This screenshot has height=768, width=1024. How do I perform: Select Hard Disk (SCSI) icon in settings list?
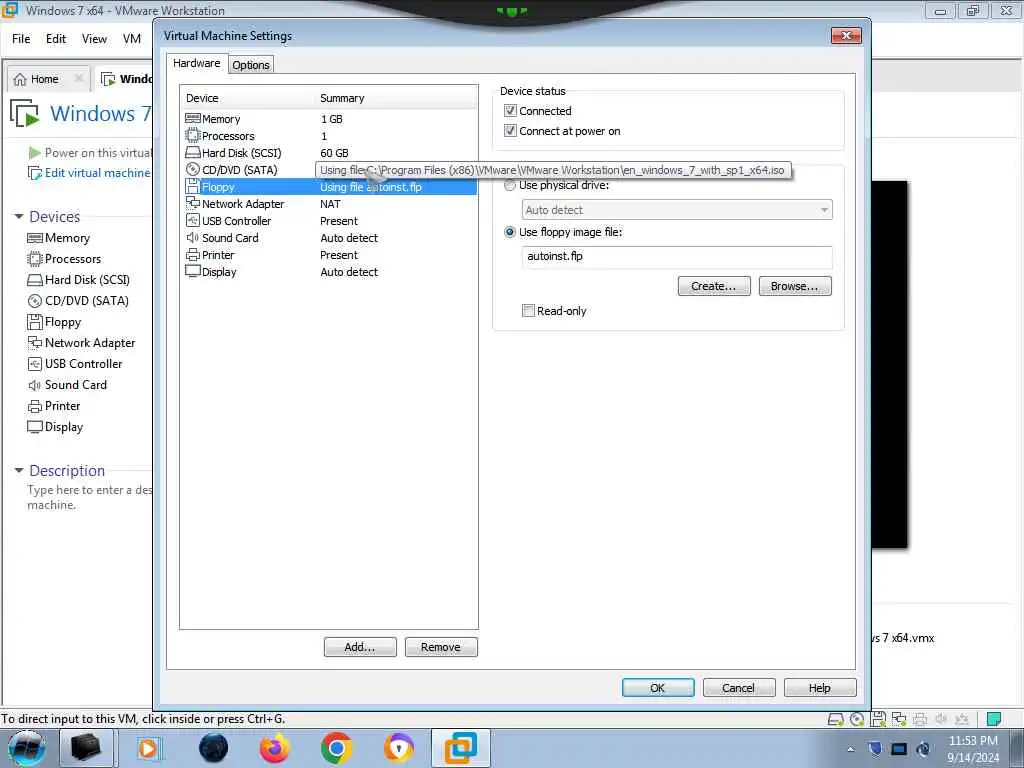click(x=193, y=152)
